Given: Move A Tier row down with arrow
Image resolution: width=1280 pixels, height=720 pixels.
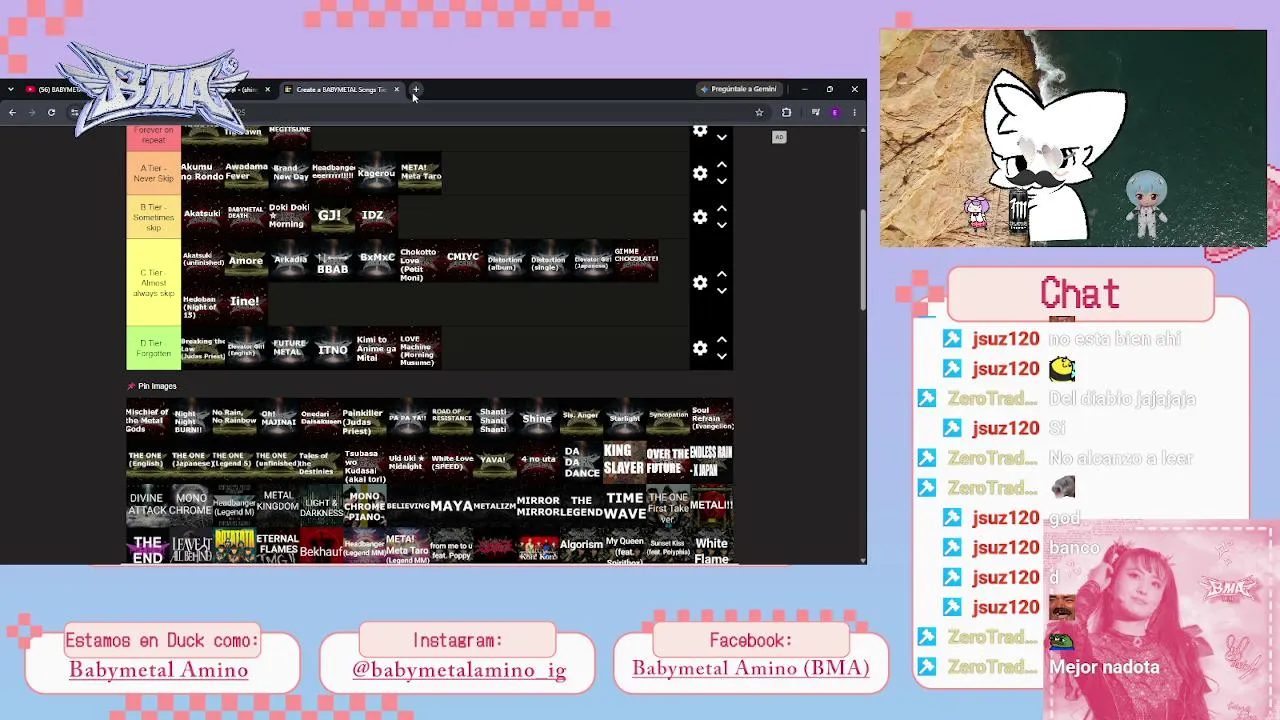Looking at the screenshot, I should pyautogui.click(x=722, y=182).
